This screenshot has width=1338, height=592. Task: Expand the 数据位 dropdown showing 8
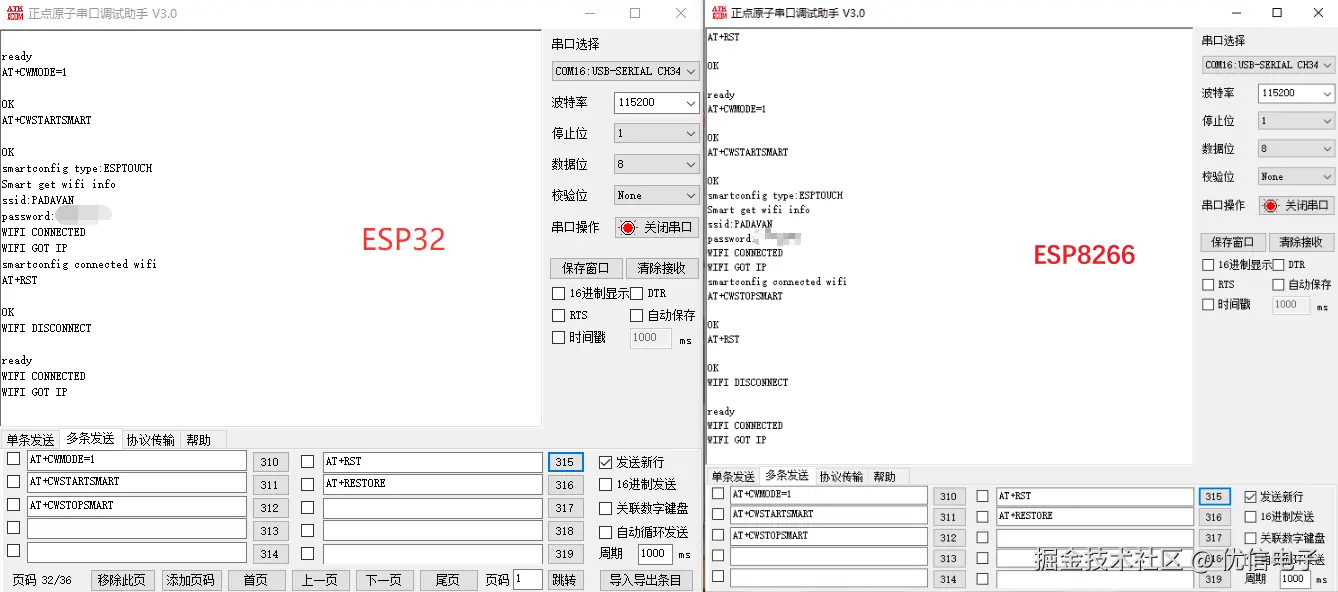[656, 164]
